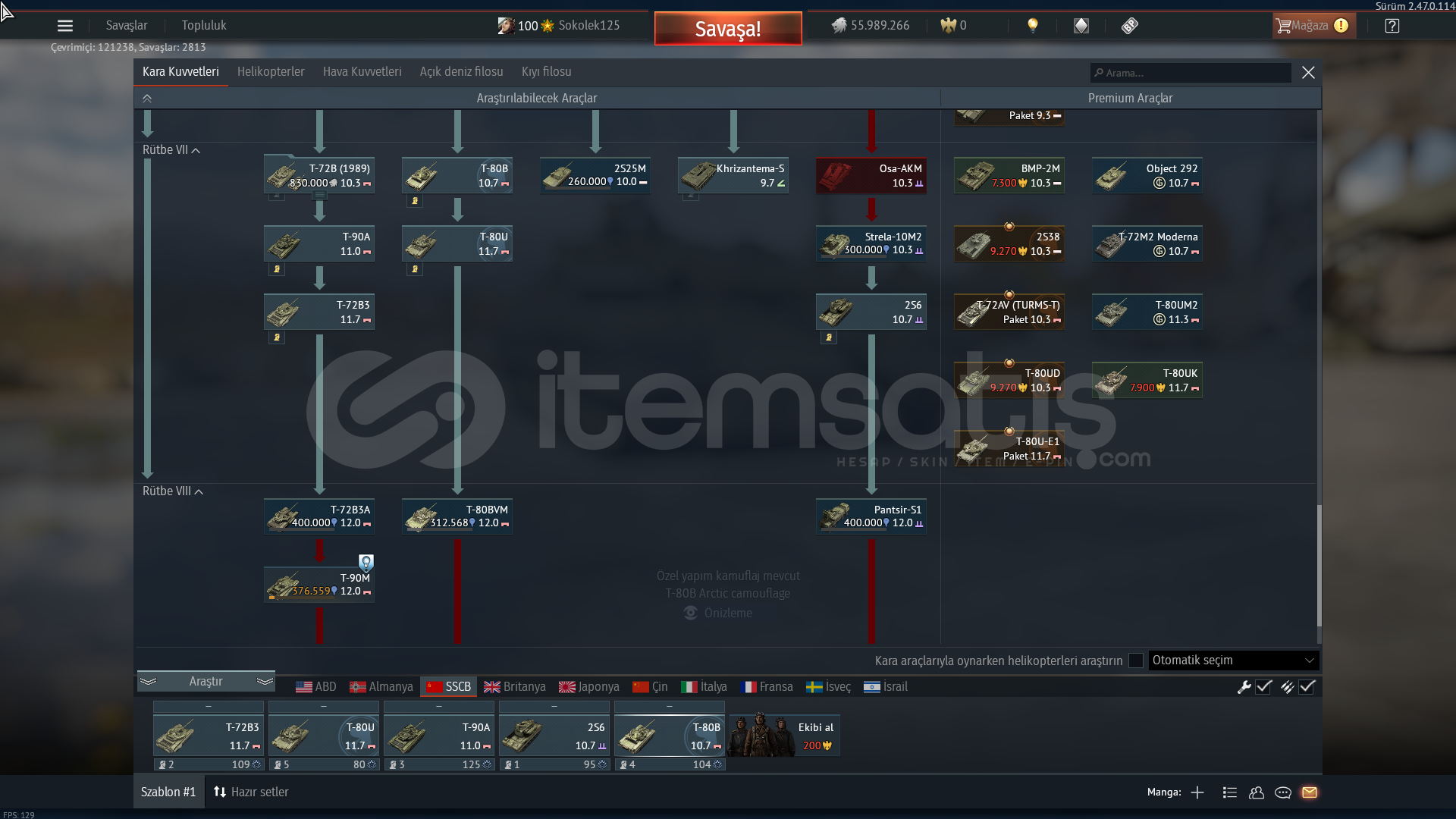Viewport: 1456px width, 819px height.
Task: Open the friends contacts icon
Action: point(1257,792)
